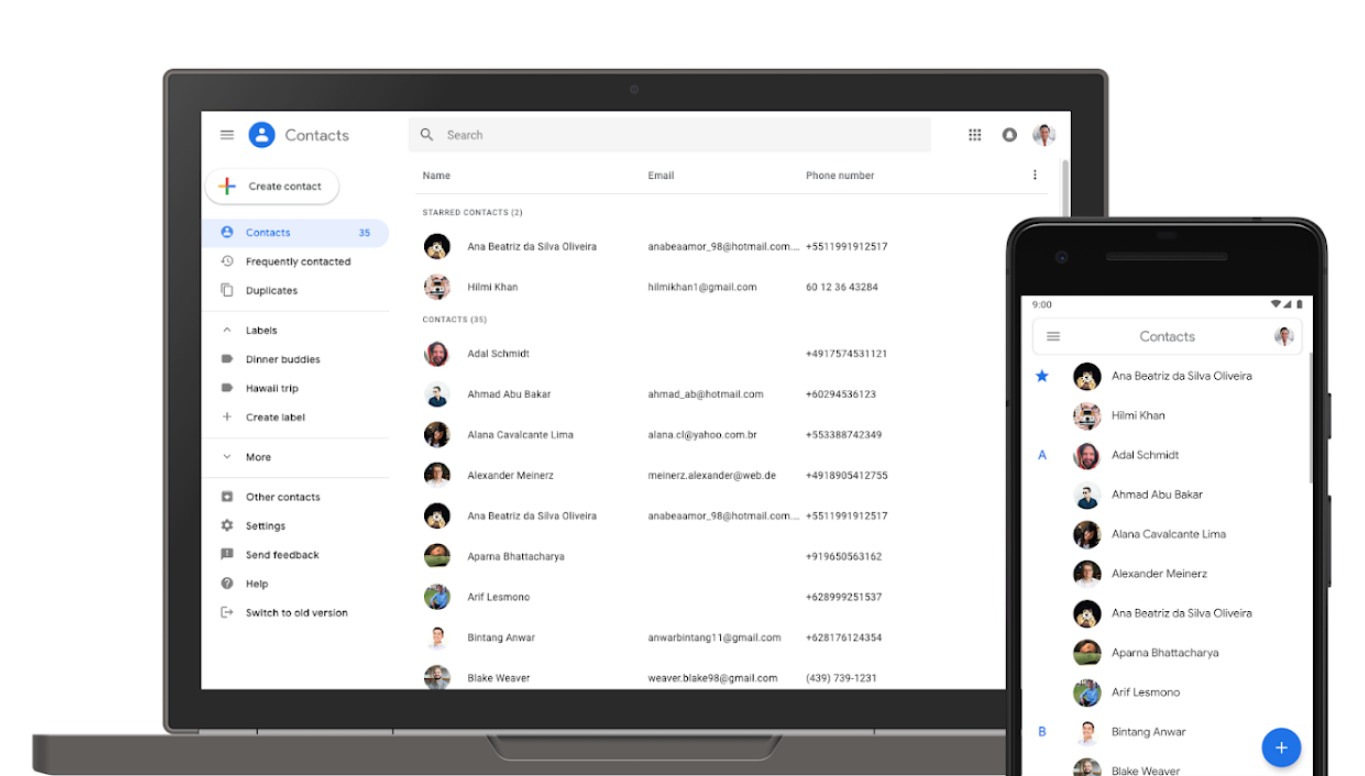Click the Create contact button

tap(272, 186)
